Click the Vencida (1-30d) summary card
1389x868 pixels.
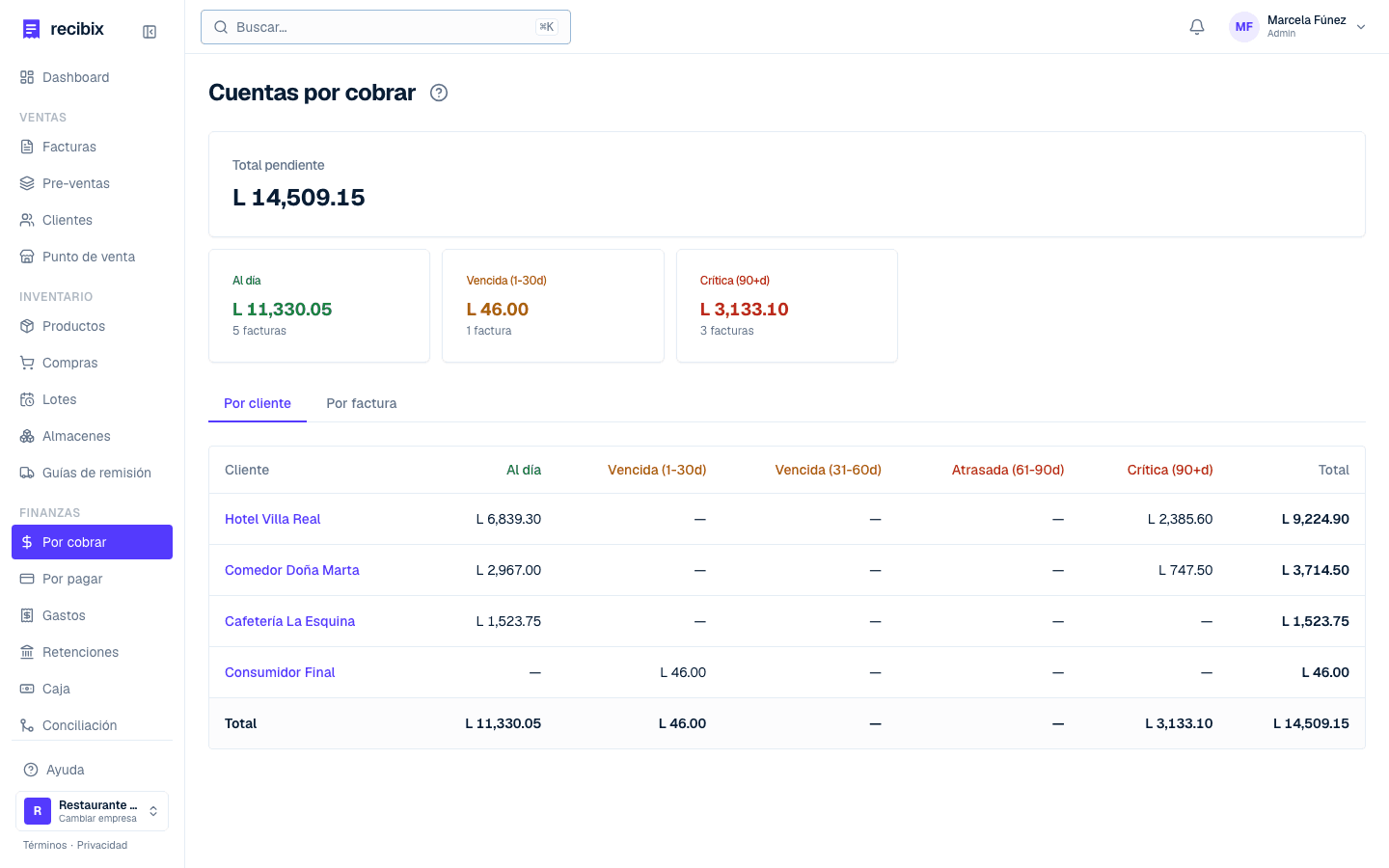[553, 306]
